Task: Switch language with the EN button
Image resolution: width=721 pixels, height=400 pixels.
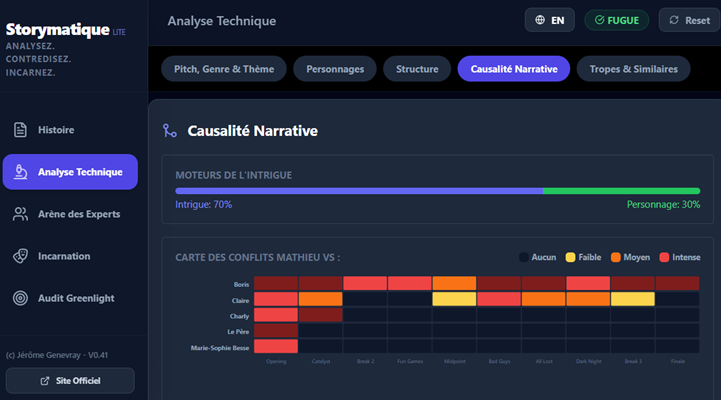Action: 549,20
